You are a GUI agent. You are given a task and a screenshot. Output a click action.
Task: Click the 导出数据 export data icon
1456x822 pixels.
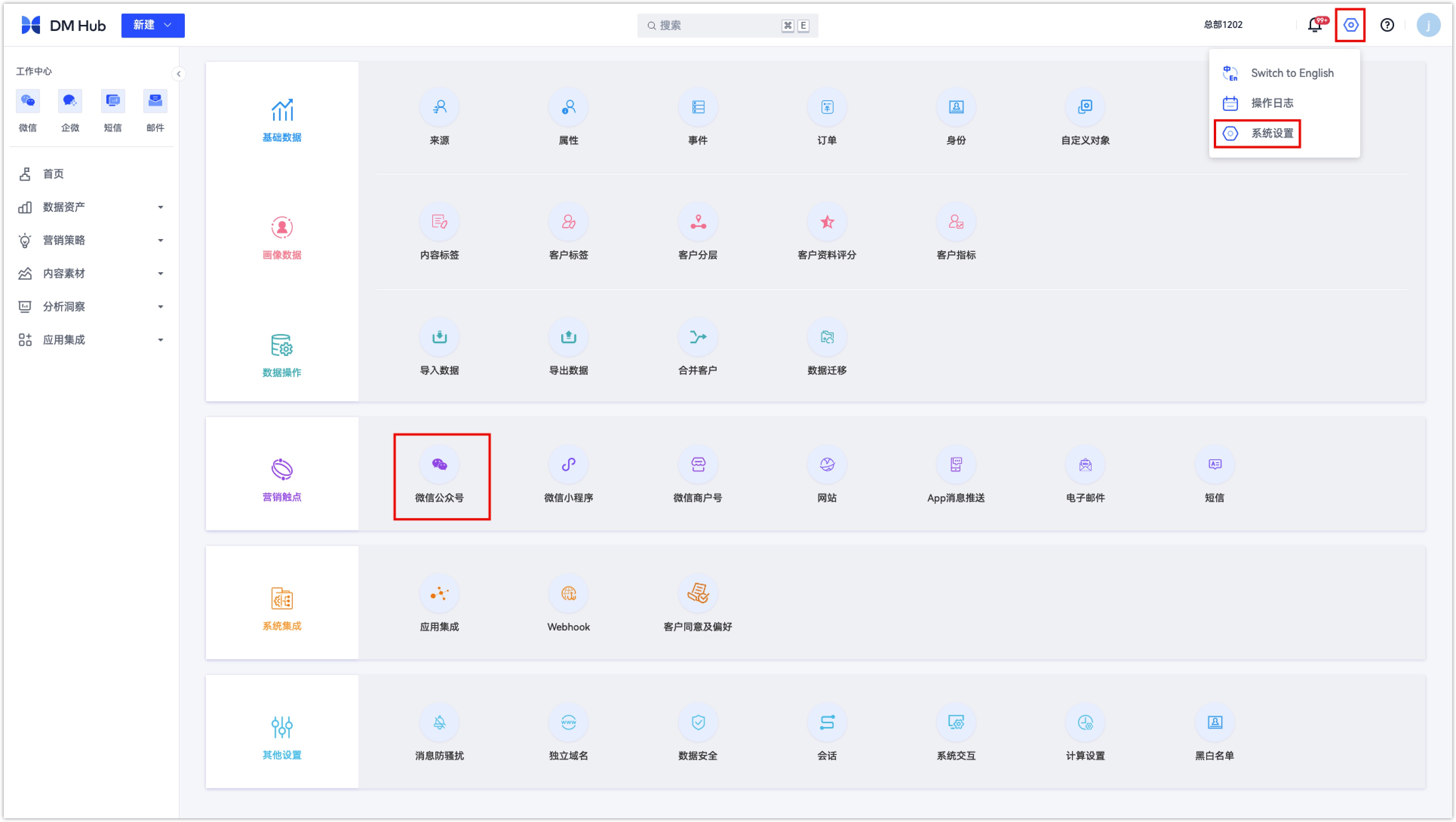coord(568,337)
